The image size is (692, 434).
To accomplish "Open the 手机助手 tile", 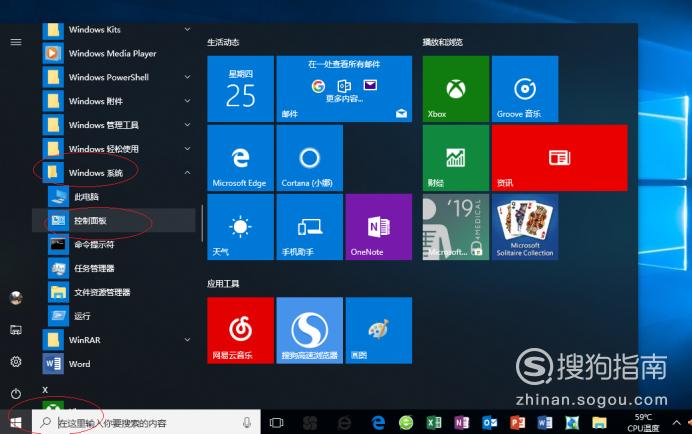I will (310, 227).
